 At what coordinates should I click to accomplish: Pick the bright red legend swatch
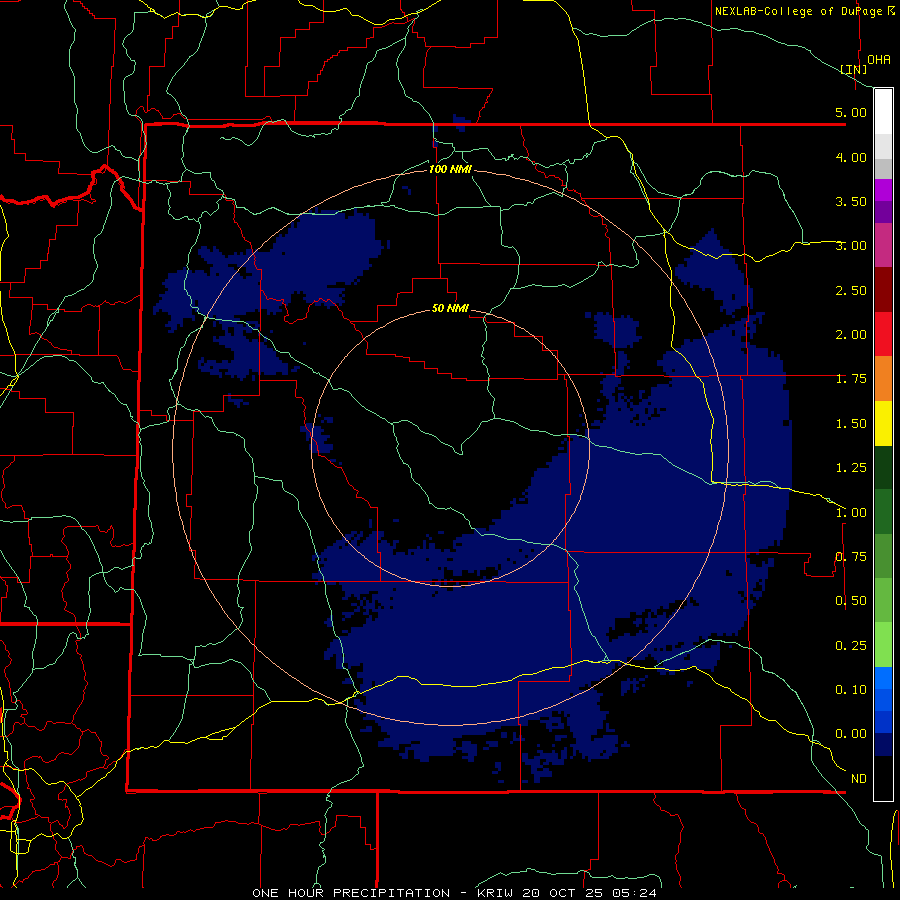point(883,334)
